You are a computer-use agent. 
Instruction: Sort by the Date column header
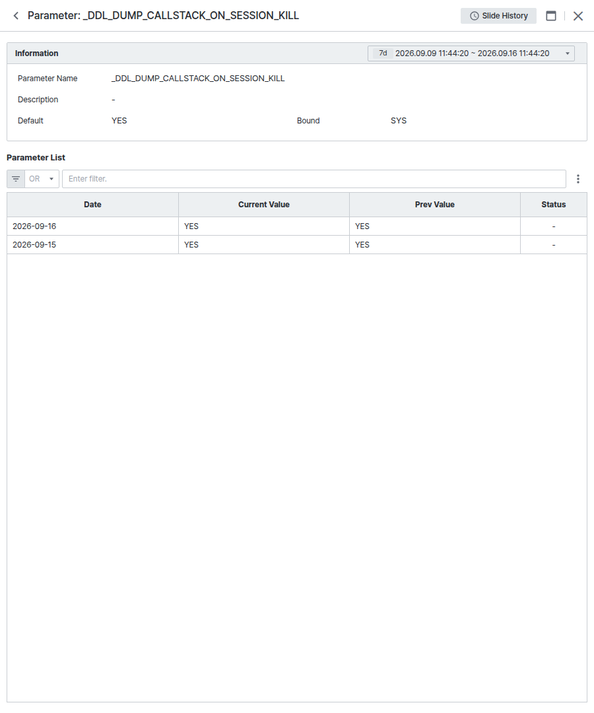coord(92,205)
